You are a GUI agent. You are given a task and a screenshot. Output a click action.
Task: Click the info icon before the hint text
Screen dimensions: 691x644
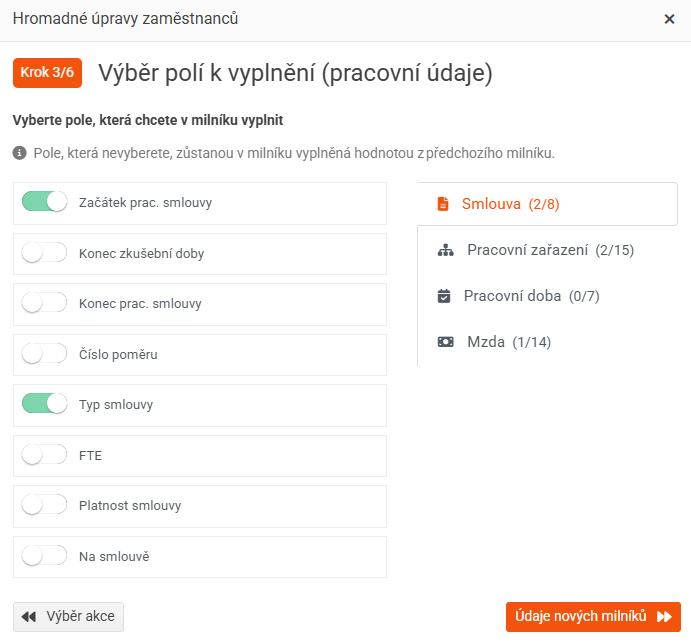point(19,154)
